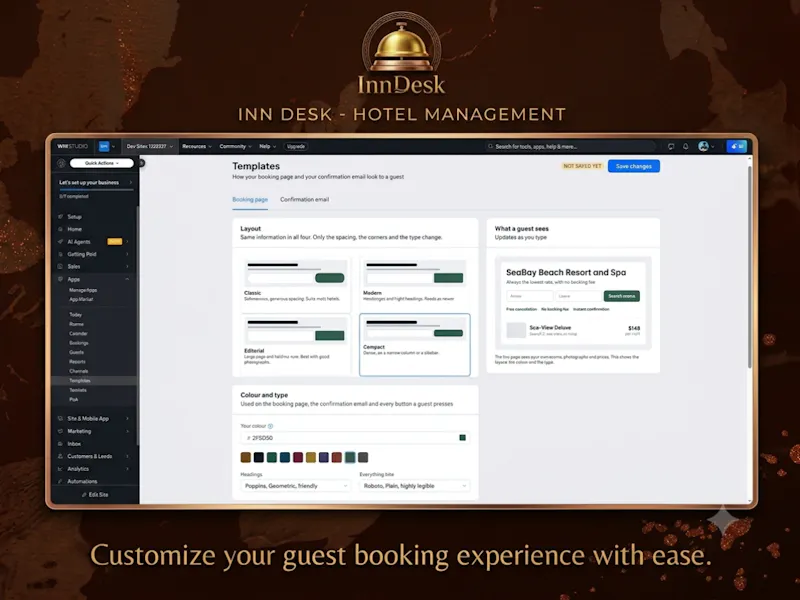
Task: Open the user profile avatar
Action: 704,146
